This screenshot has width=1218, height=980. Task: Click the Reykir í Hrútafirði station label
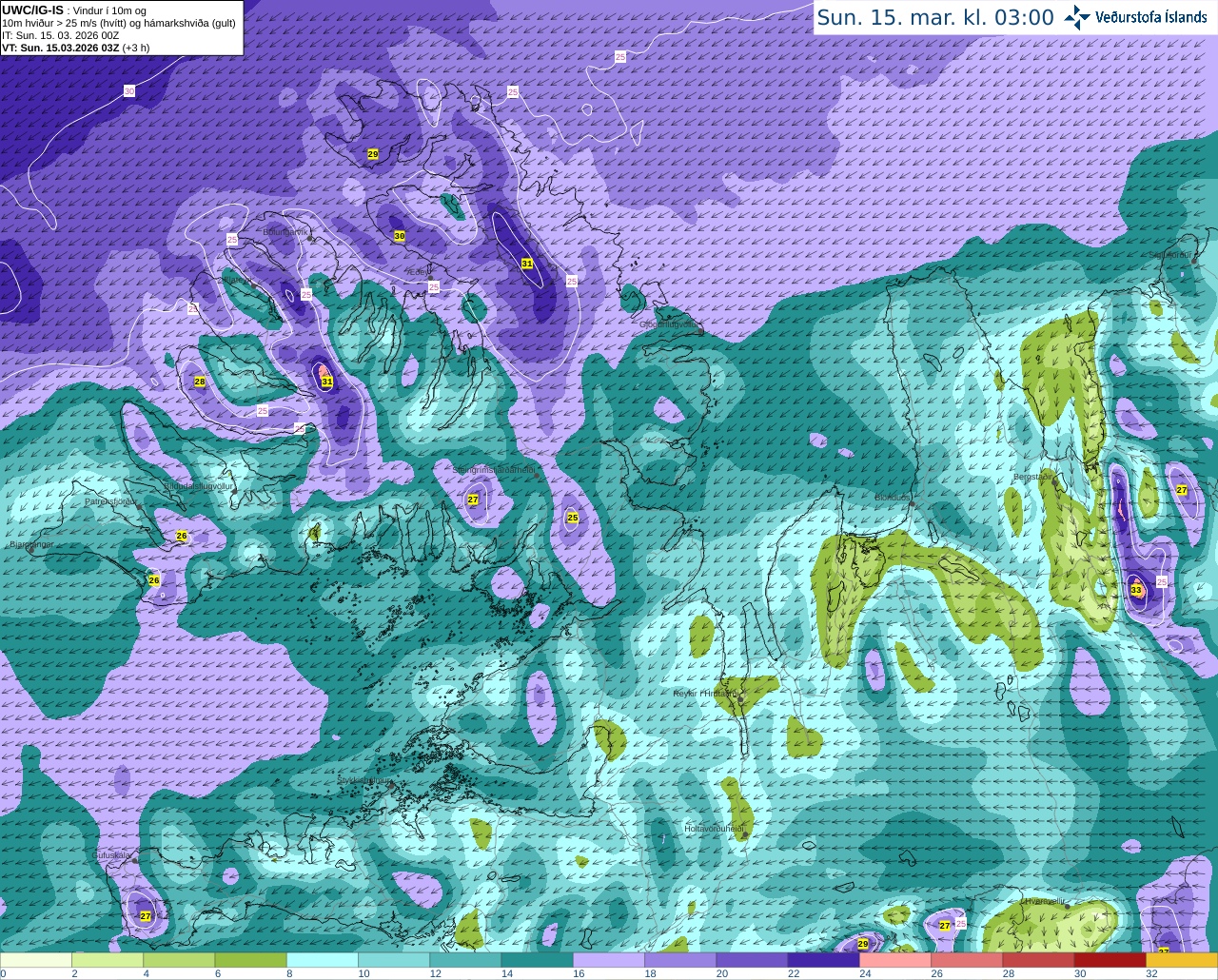[x=705, y=694]
